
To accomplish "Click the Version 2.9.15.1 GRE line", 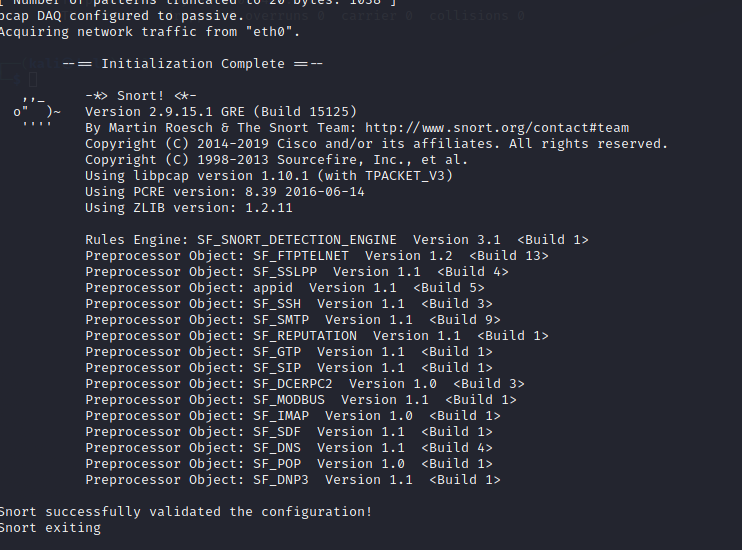I will coord(221,112).
